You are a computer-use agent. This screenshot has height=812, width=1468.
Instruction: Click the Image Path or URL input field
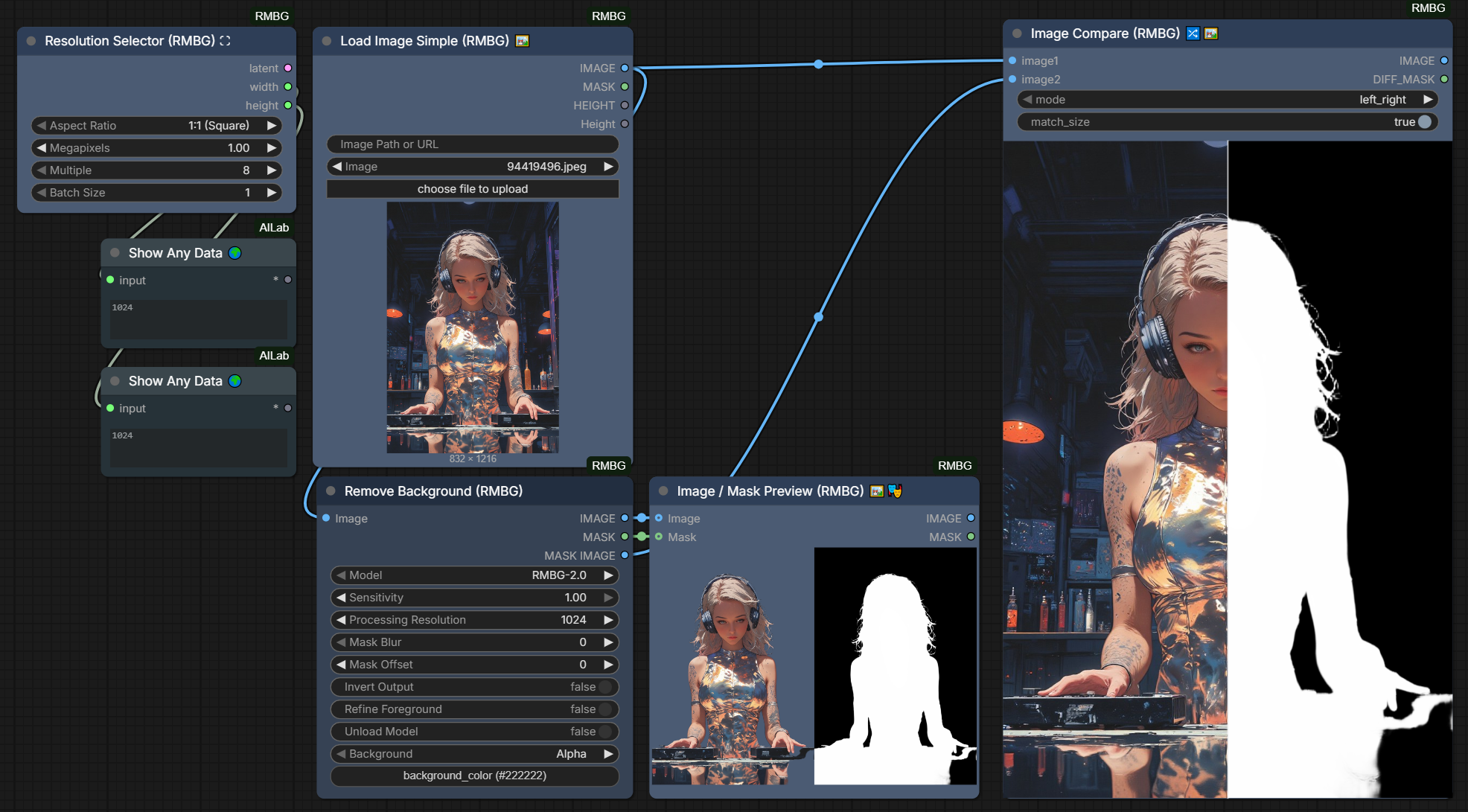coord(473,144)
